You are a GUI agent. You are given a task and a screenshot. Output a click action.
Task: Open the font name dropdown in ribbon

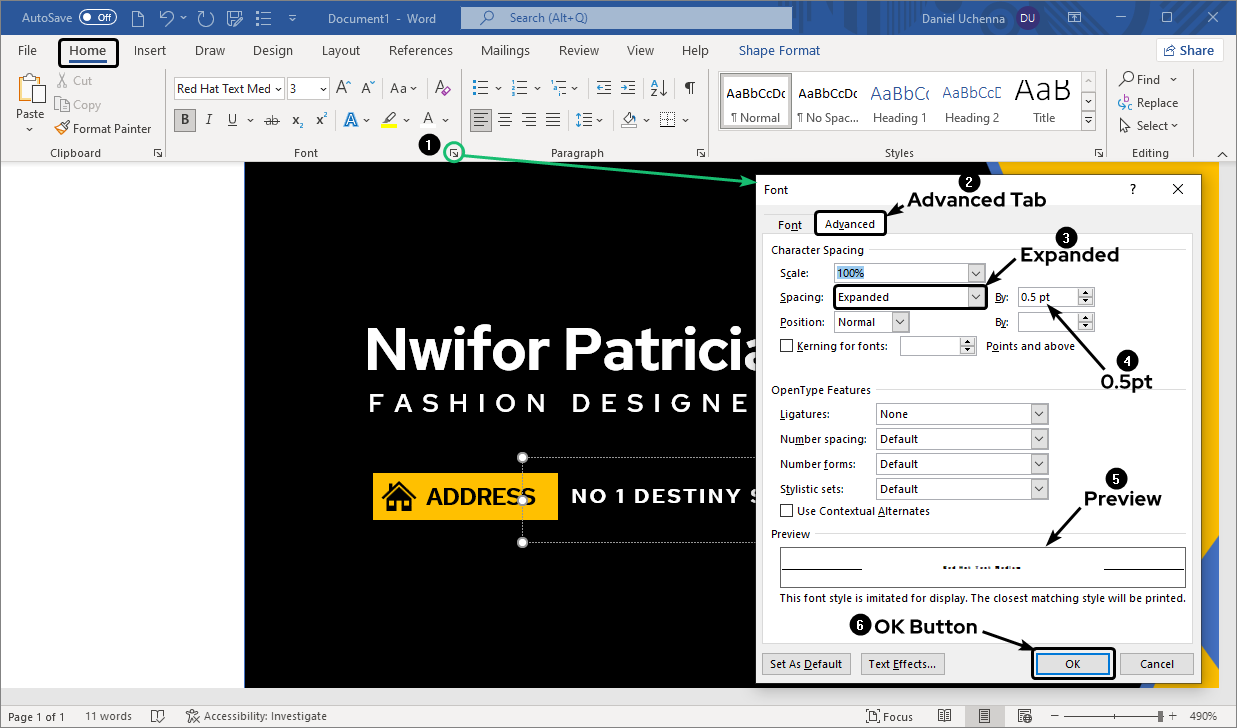tap(277, 89)
